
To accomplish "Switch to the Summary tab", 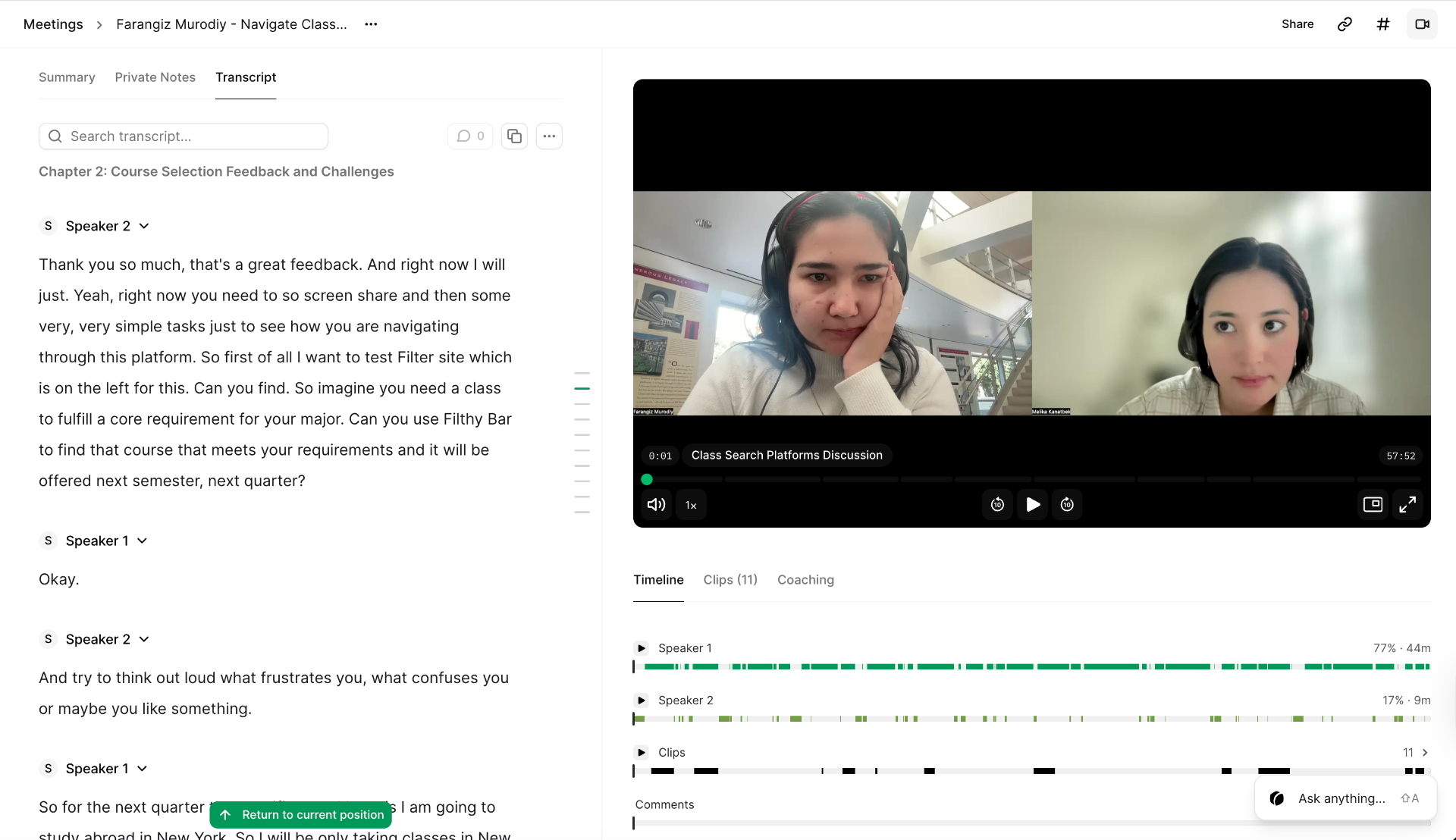I will 67,77.
